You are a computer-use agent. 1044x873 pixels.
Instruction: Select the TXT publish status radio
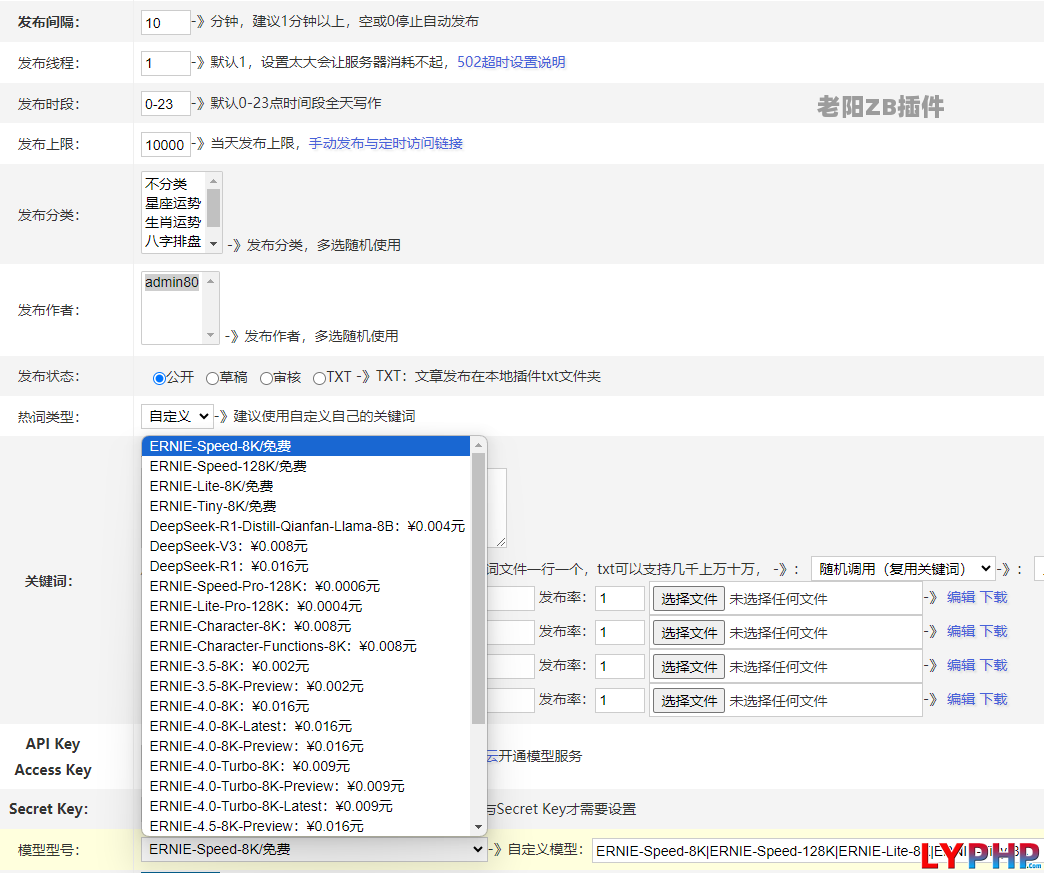point(320,378)
